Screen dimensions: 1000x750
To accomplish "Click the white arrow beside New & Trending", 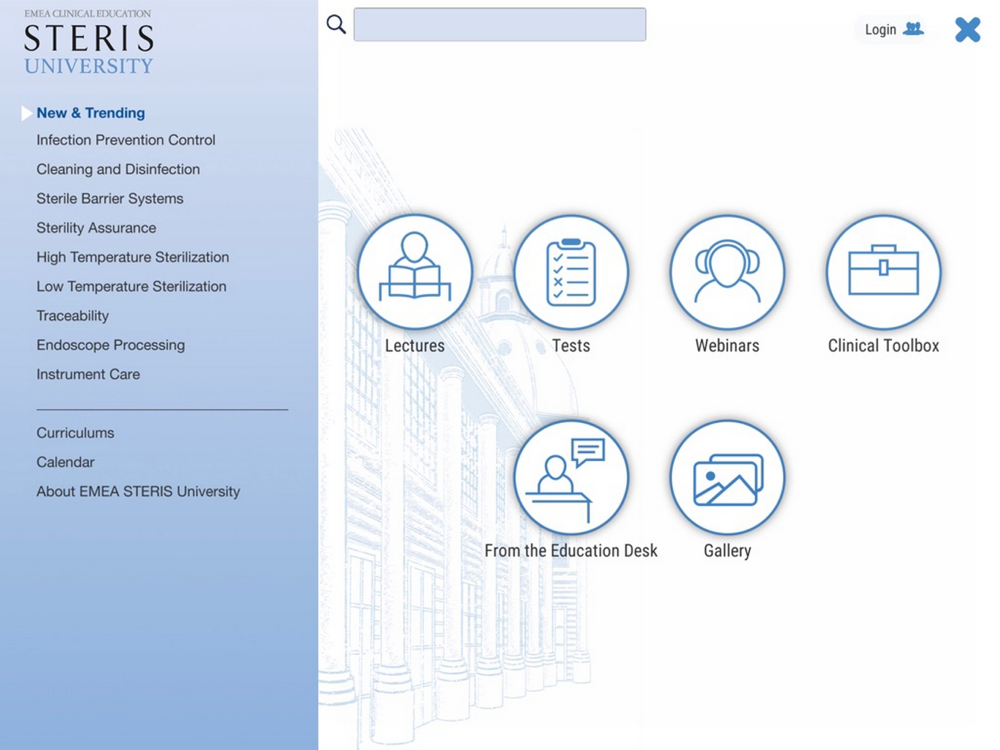I will click(x=27, y=113).
